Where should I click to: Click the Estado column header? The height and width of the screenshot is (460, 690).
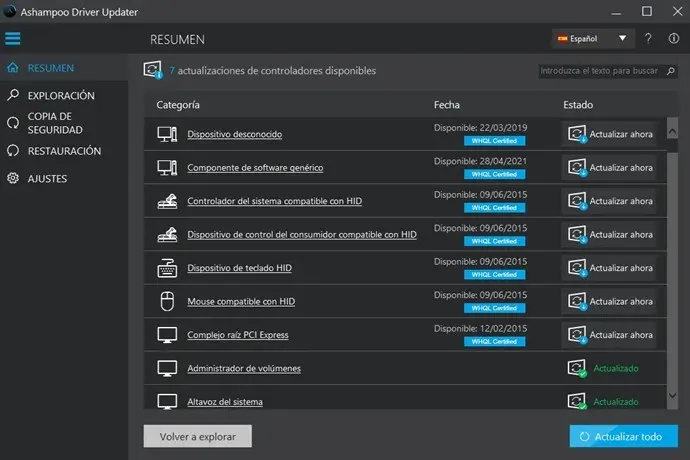click(x=578, y=105)
